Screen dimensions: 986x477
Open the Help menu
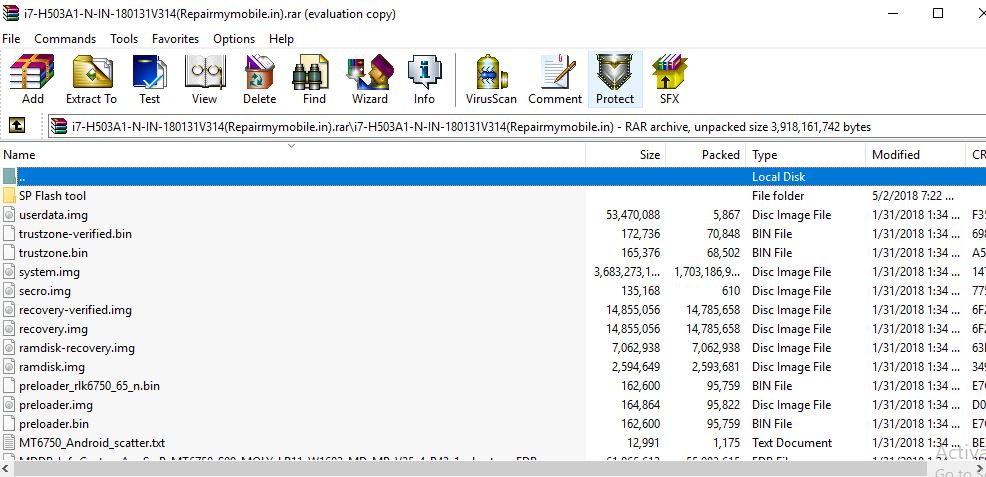coord(282,39)
